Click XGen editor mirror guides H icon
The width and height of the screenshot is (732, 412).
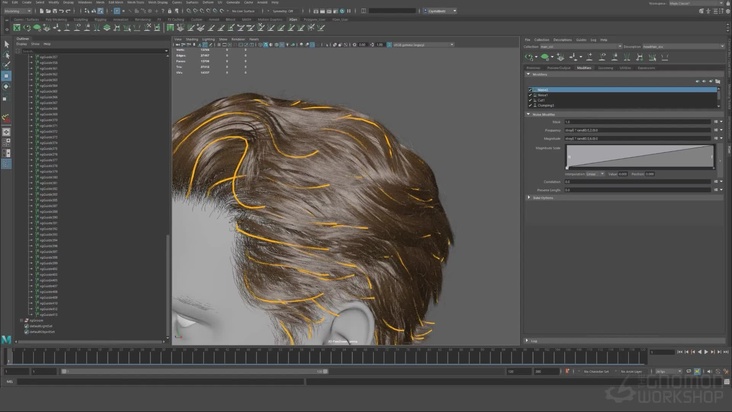pyautogui.click(x=640, y=57)
